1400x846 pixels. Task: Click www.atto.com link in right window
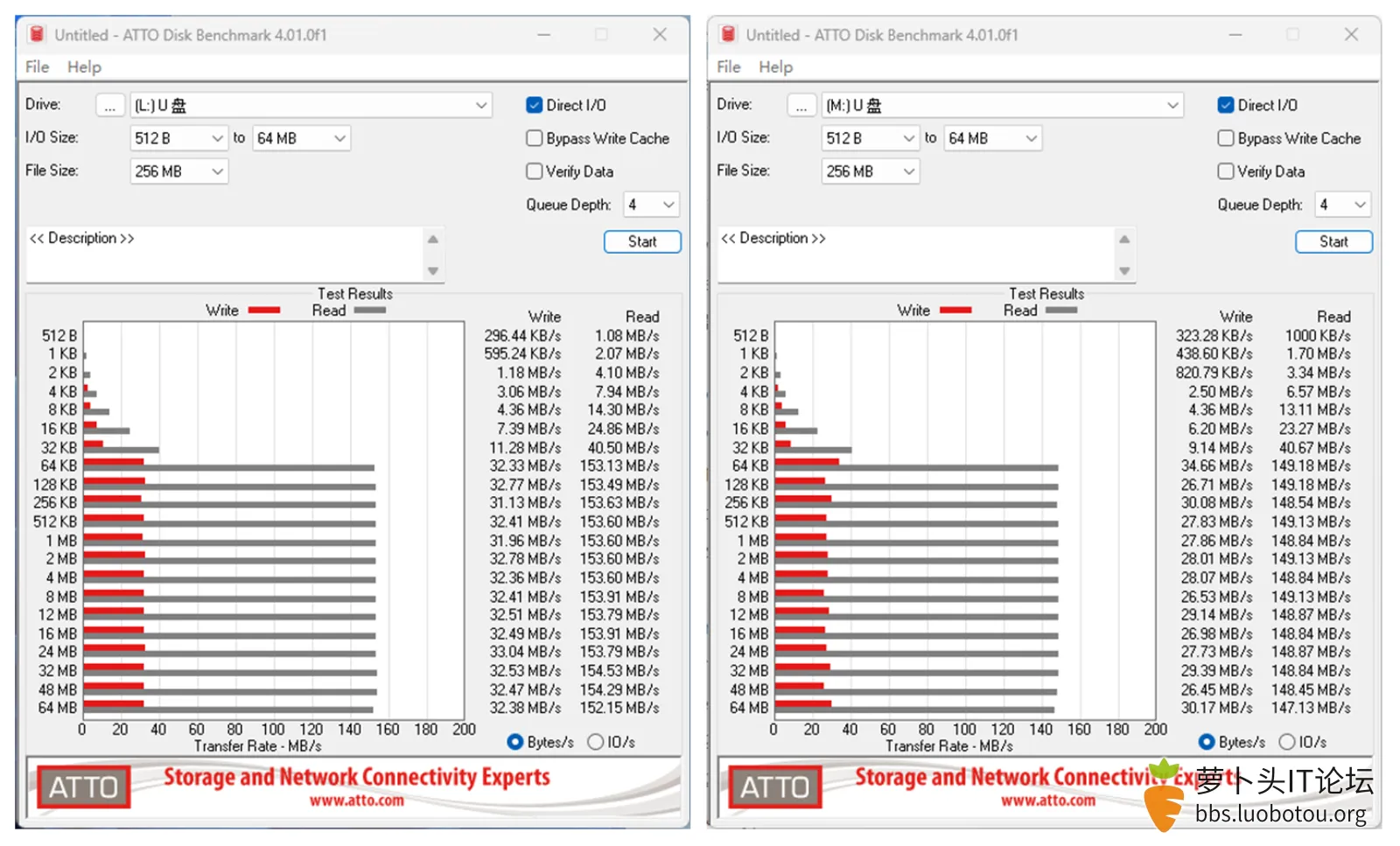pos(1048,801)
